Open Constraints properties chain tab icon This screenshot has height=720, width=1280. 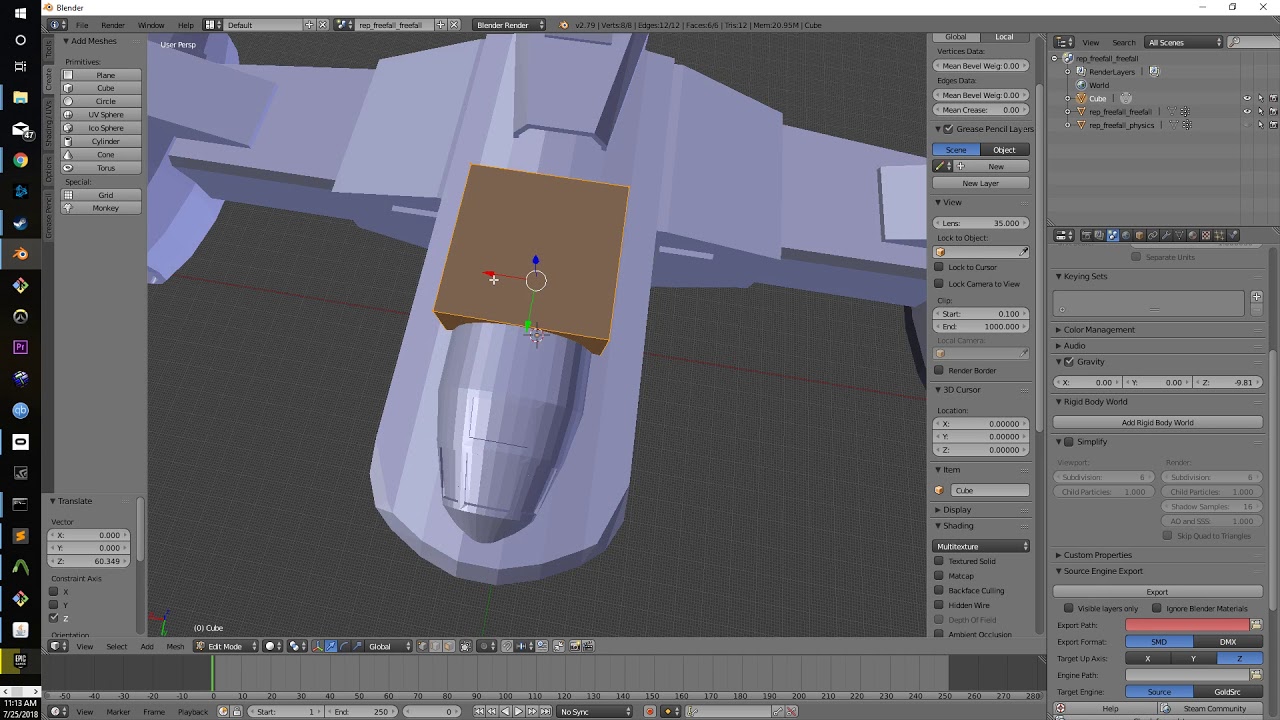point(1153,235)
